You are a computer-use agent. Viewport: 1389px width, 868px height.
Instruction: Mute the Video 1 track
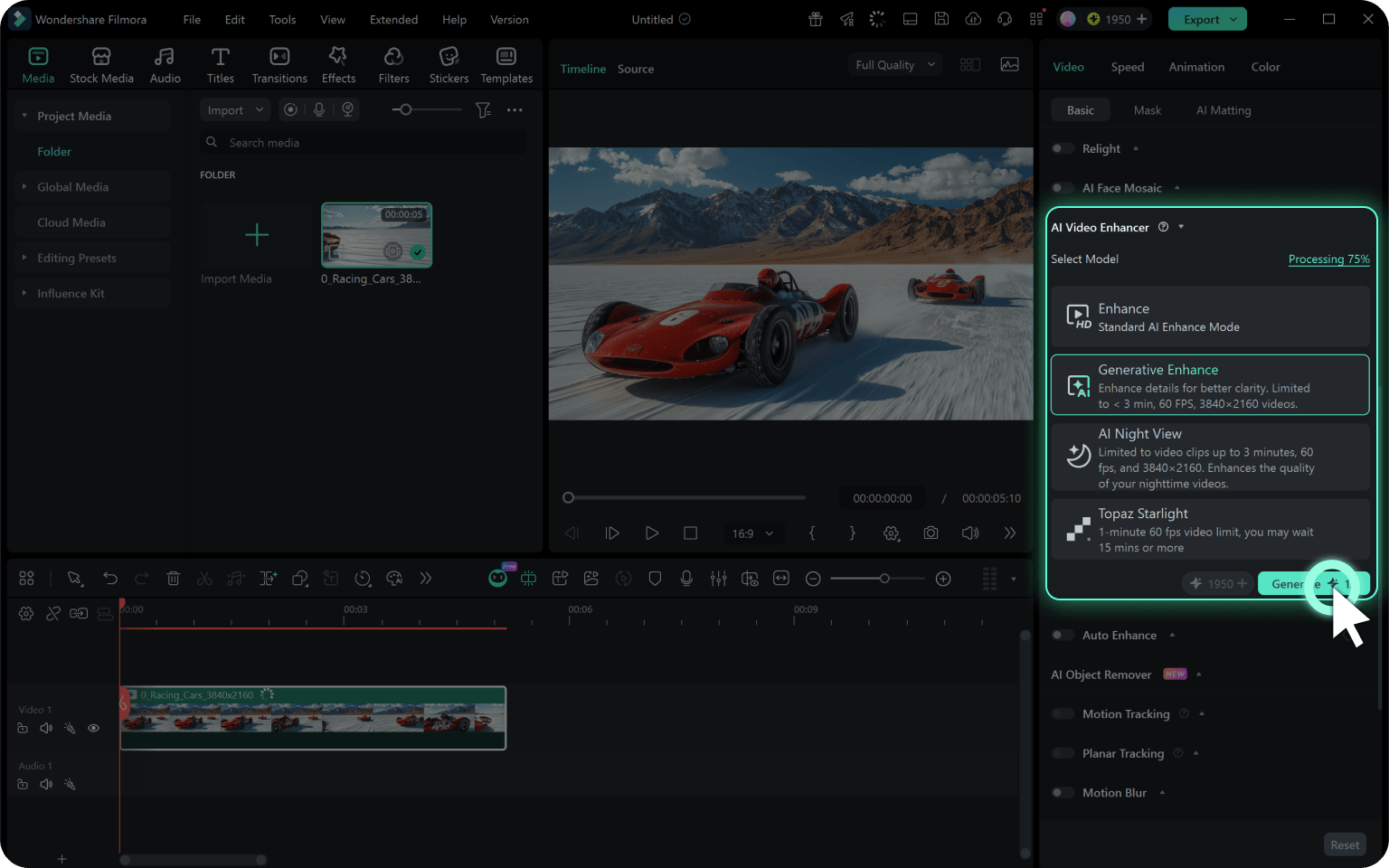(46, 728)
